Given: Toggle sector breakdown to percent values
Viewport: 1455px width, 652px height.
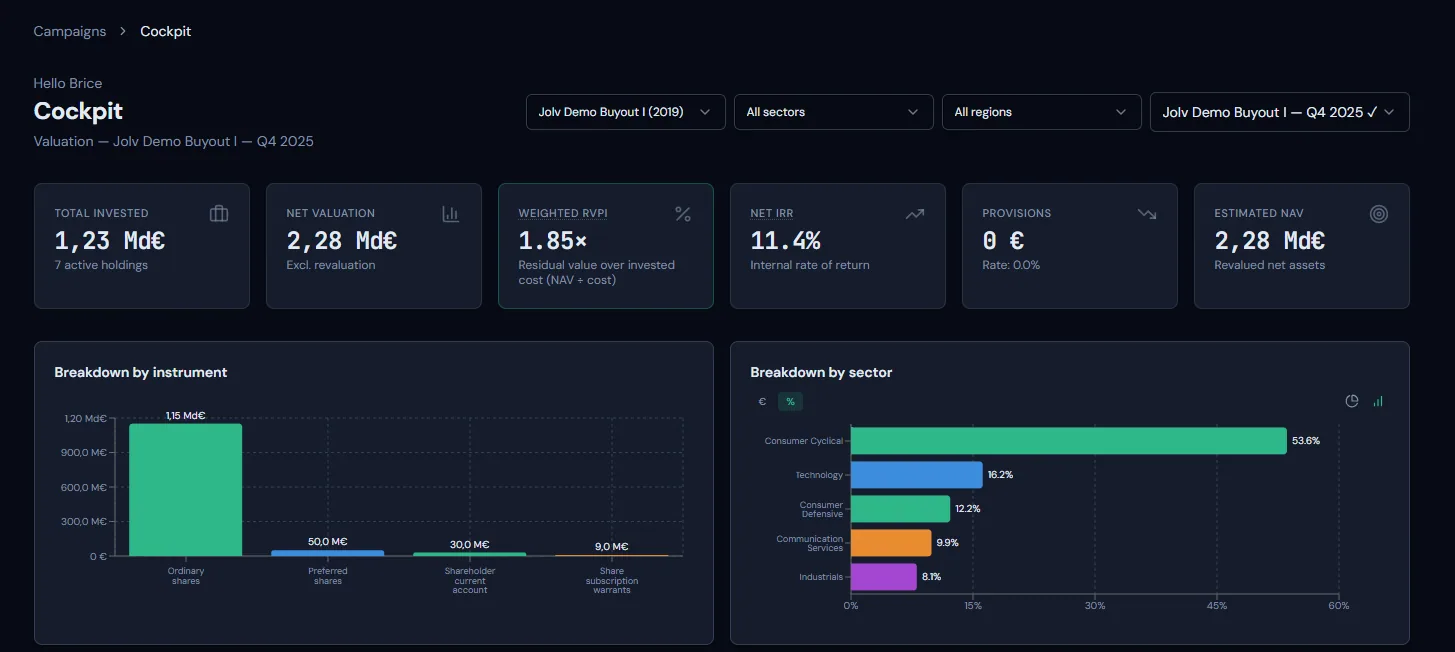Looking at the screenshot, I should (x=790, y=401).
